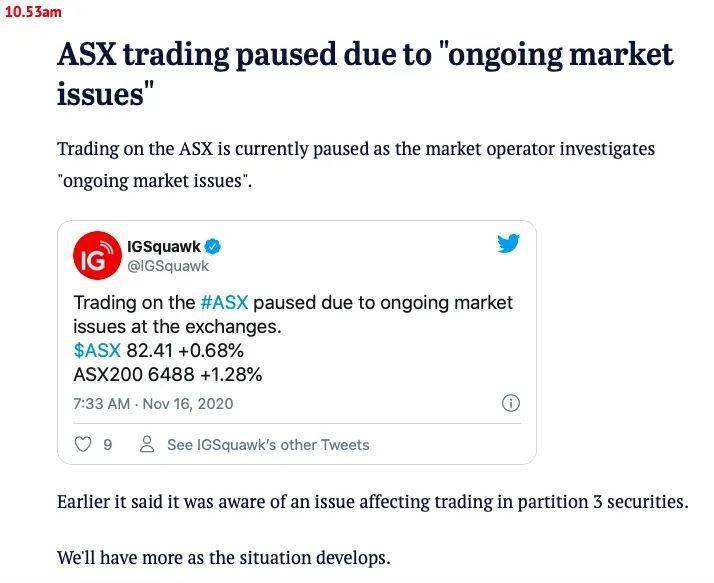Open the tweet info icon
This screenshot has width=714, height=583.
coord(510,403)
